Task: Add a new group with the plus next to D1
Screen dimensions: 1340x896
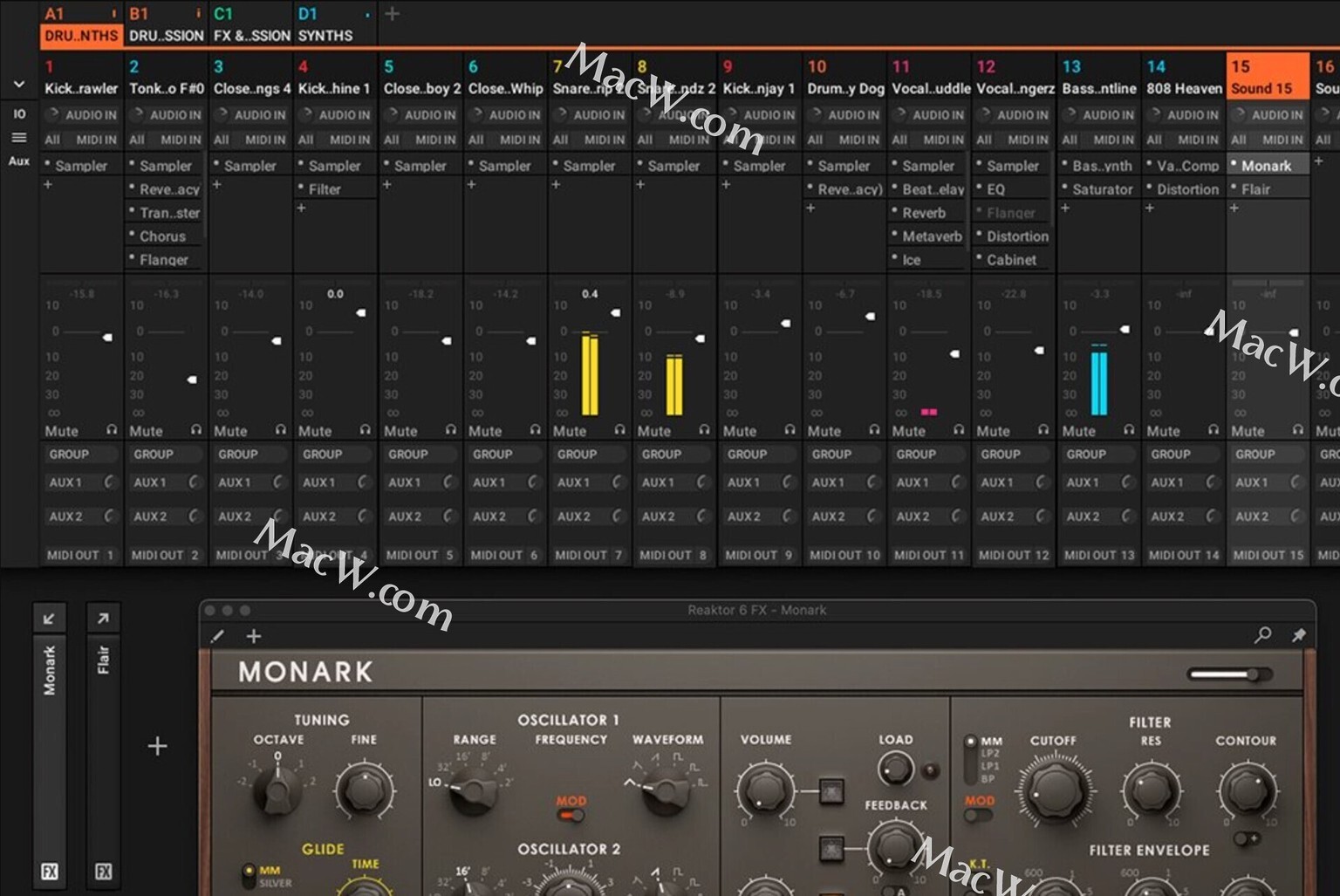Action: pyautogui.click(x=393, y=13)
